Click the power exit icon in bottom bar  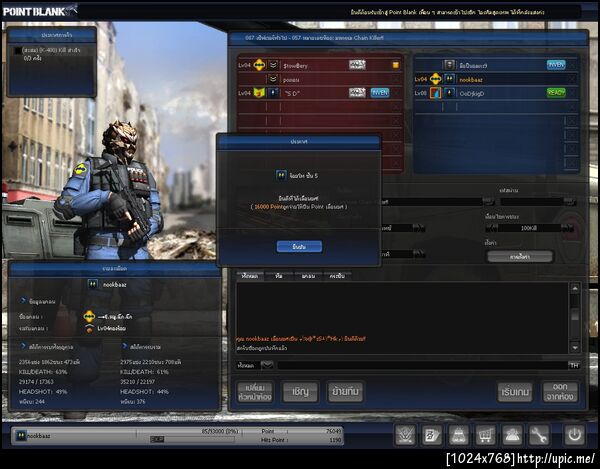[x=574, y=435]
